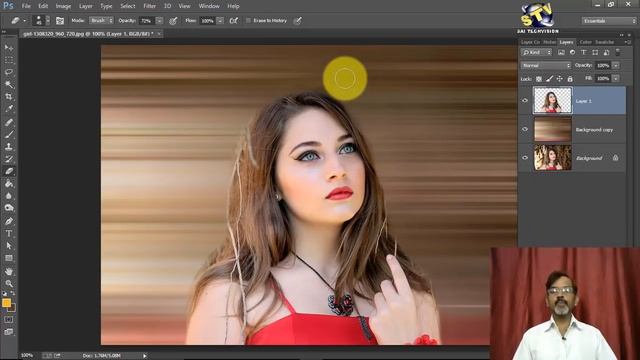This screenshot has height=360, width=640.
Task: Open the layer Opacity dropdown arrow
Action: [x=616, y=65]
